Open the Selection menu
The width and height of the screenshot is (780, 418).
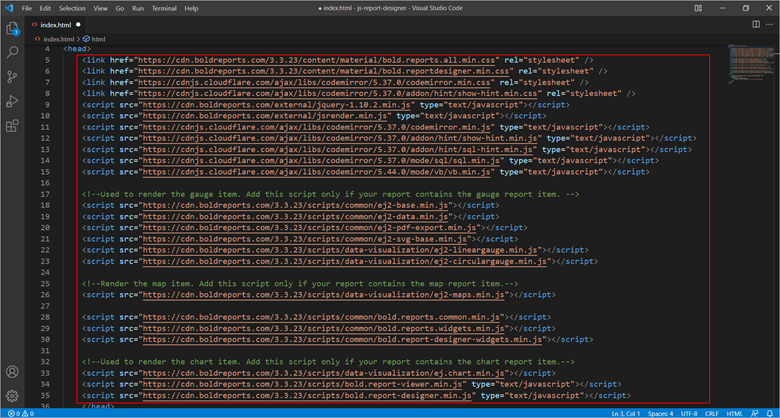point(72,8)
